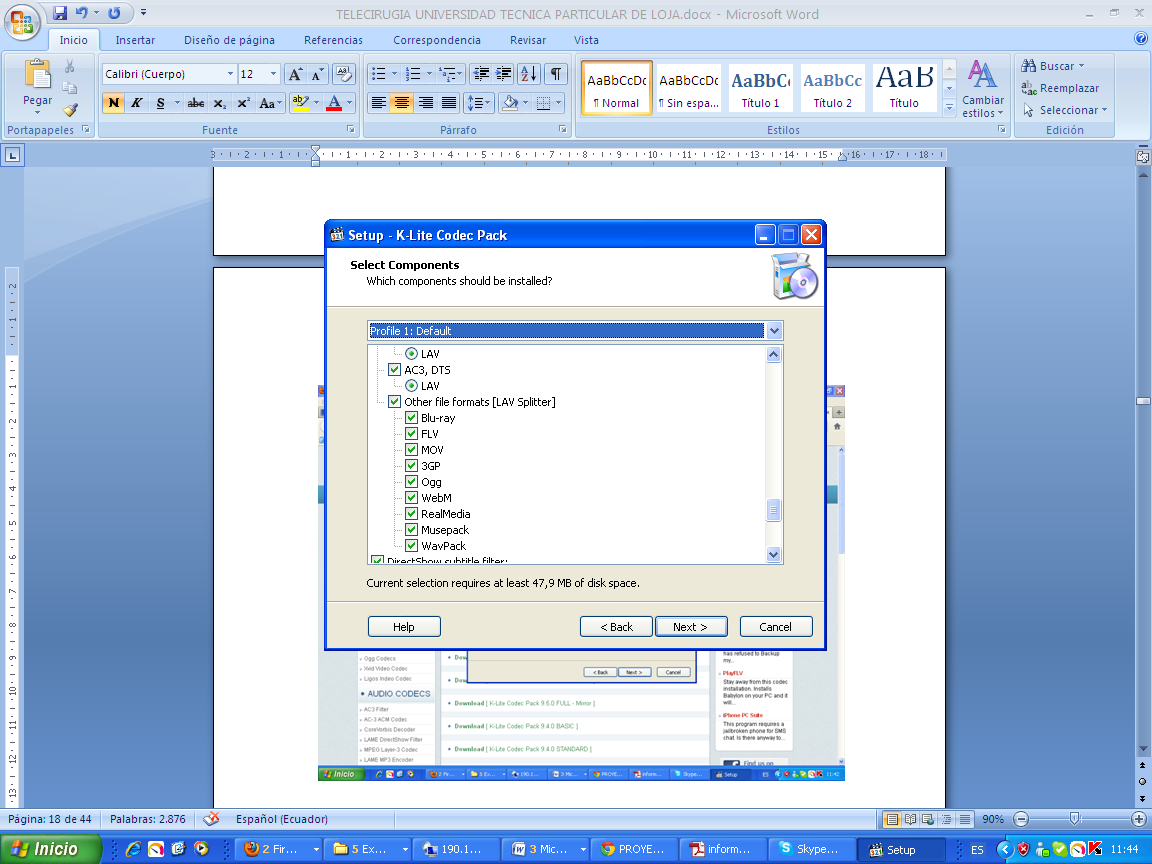Select LAV radio under AC3, DTS
1152x864 pixels.
click(411, 386)
